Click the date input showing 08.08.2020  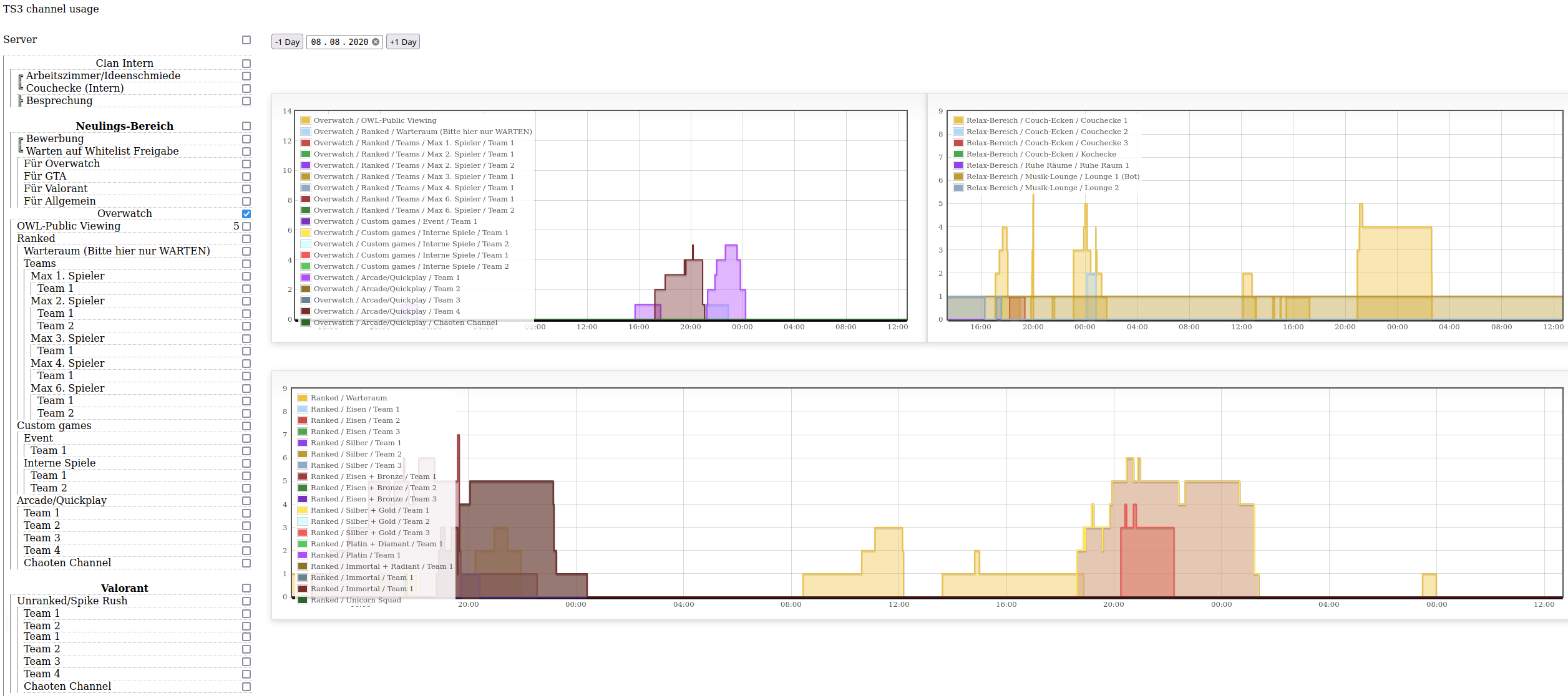coord(339,42)
